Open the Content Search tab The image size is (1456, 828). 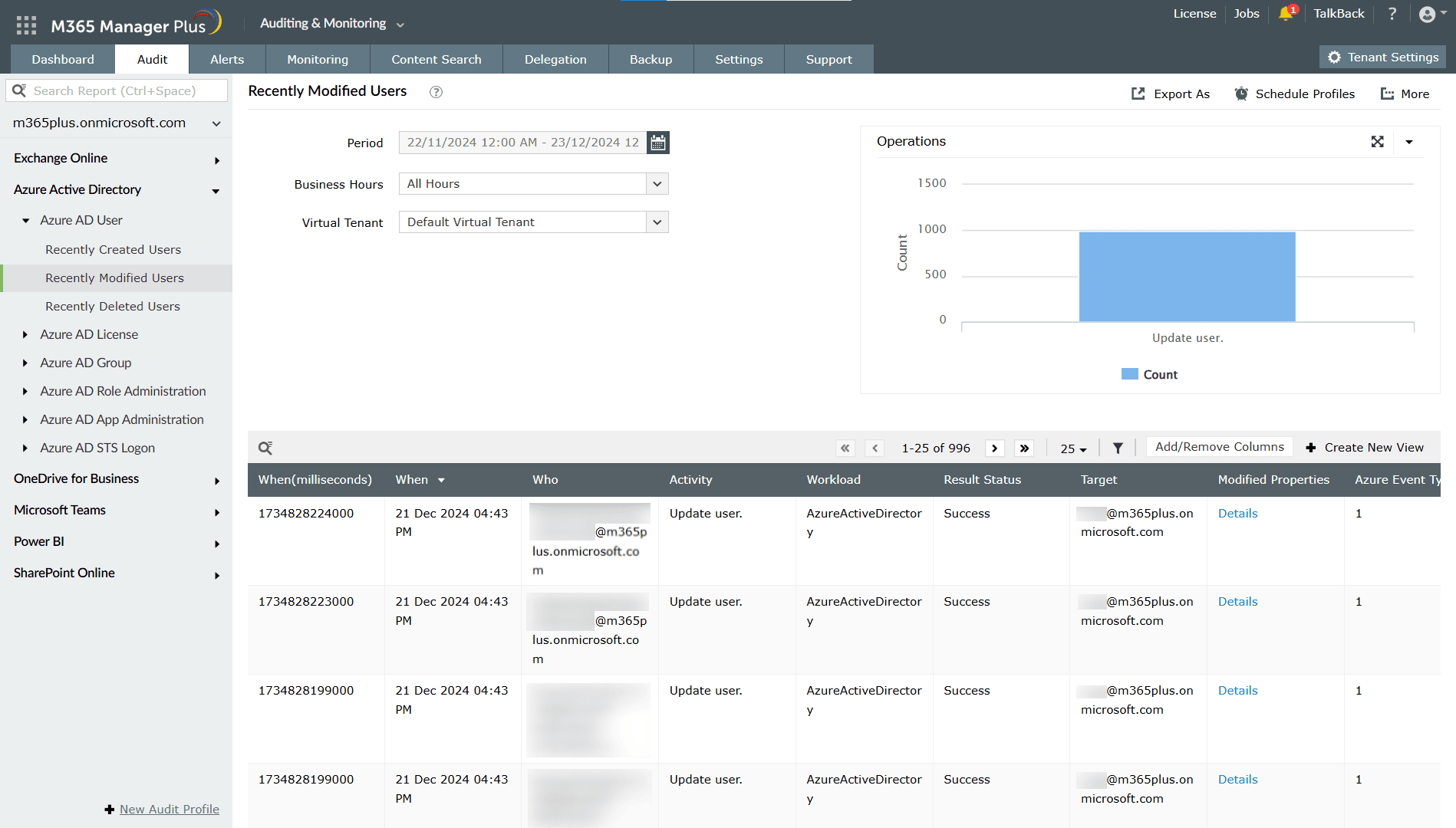436,59
